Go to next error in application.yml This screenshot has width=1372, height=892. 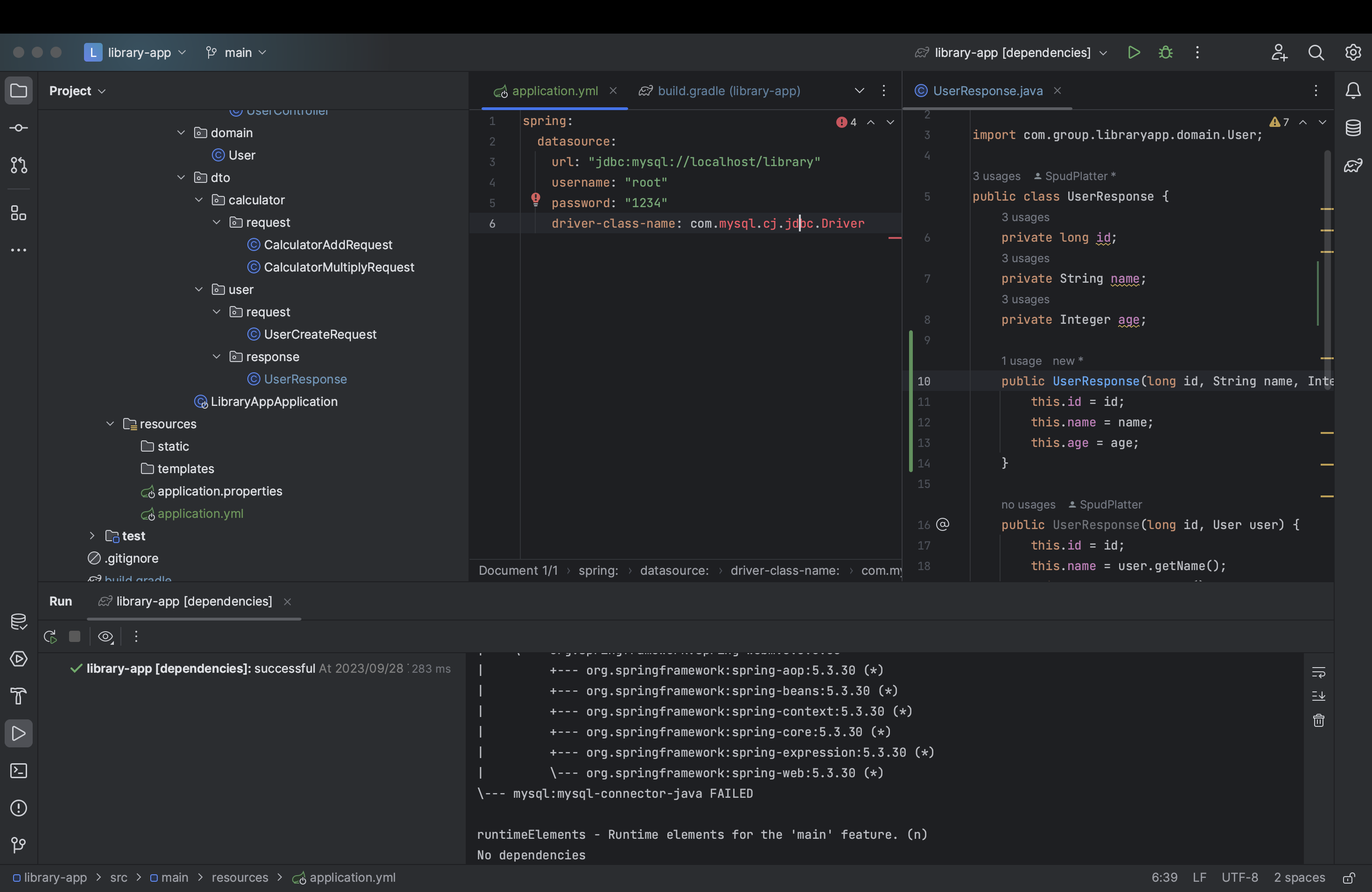click(890, 122)
